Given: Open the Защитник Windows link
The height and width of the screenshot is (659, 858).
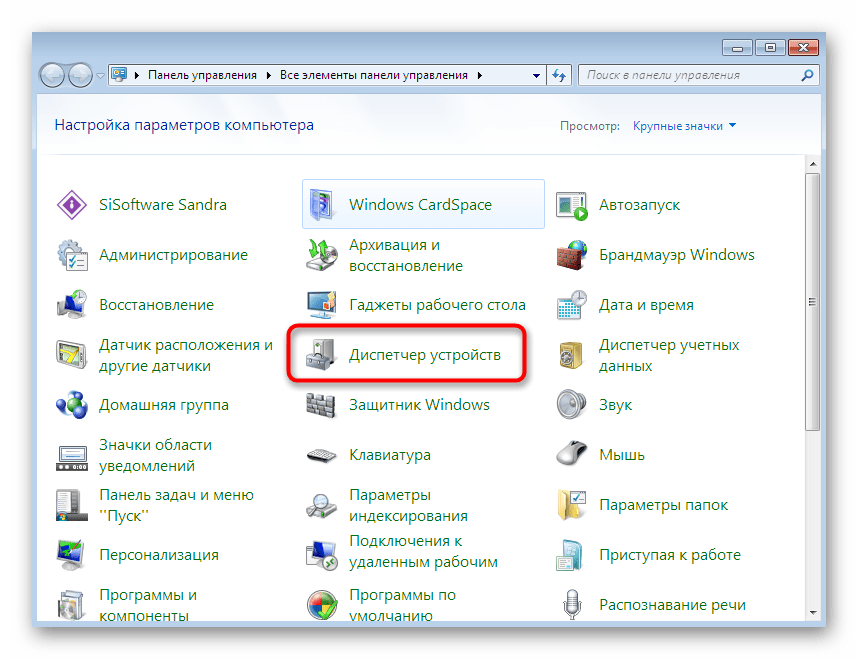Looking at the screenshot, I should 419,405.
